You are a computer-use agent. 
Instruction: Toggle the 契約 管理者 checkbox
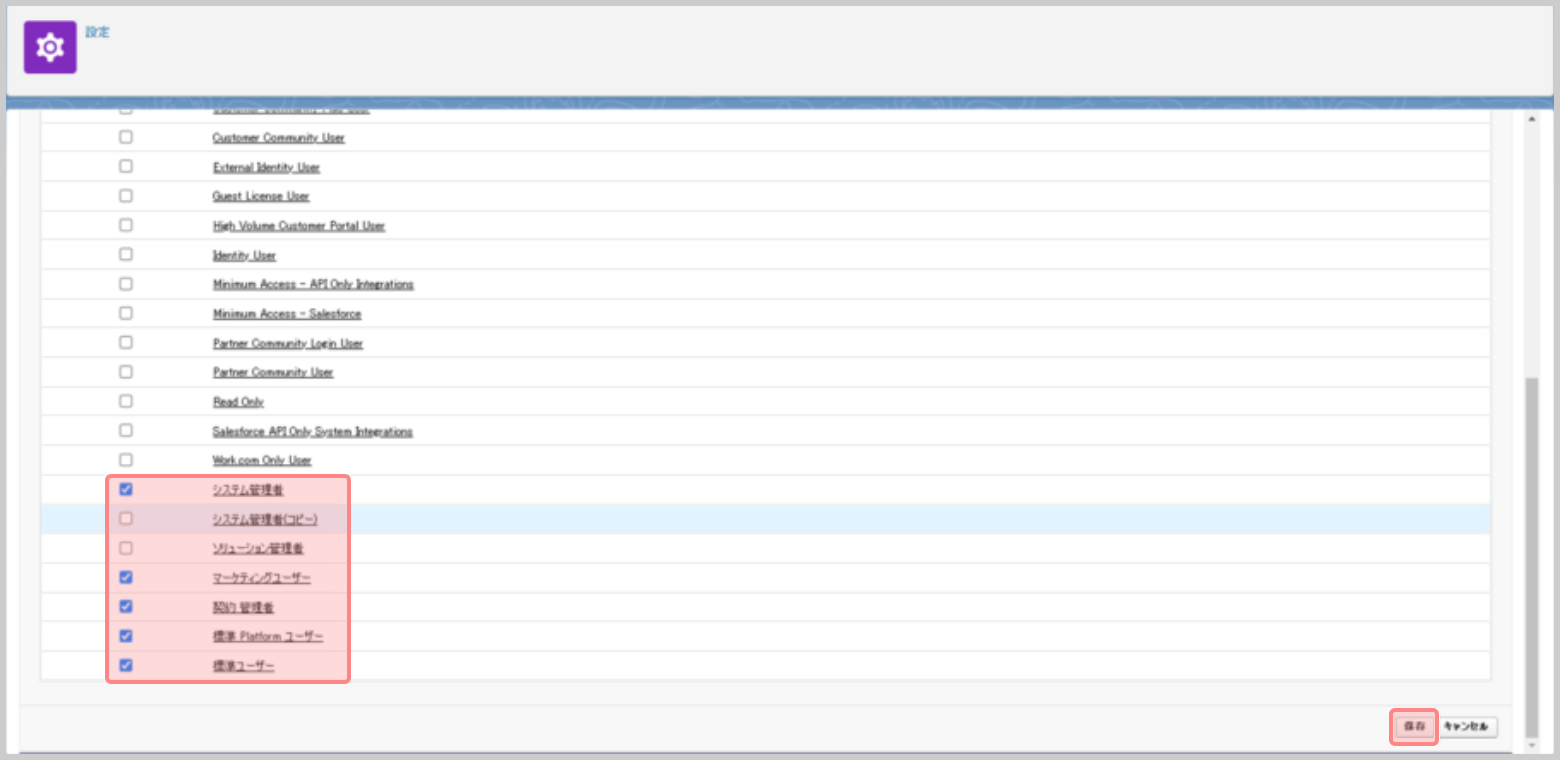[126, 606]
